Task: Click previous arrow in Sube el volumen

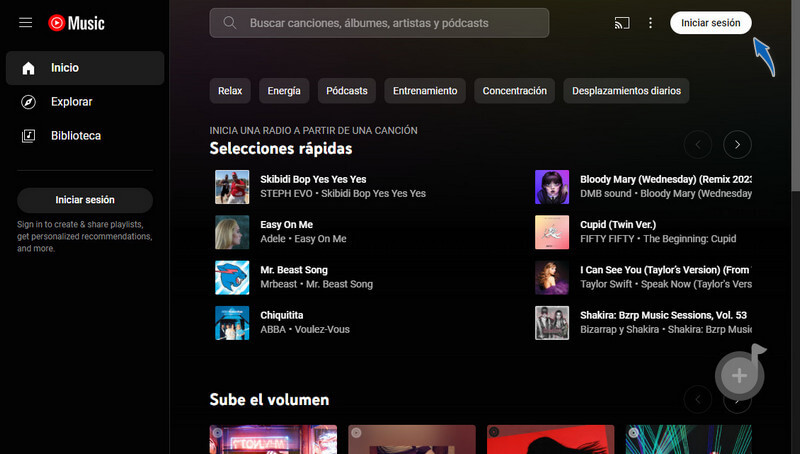Action: 698,400
